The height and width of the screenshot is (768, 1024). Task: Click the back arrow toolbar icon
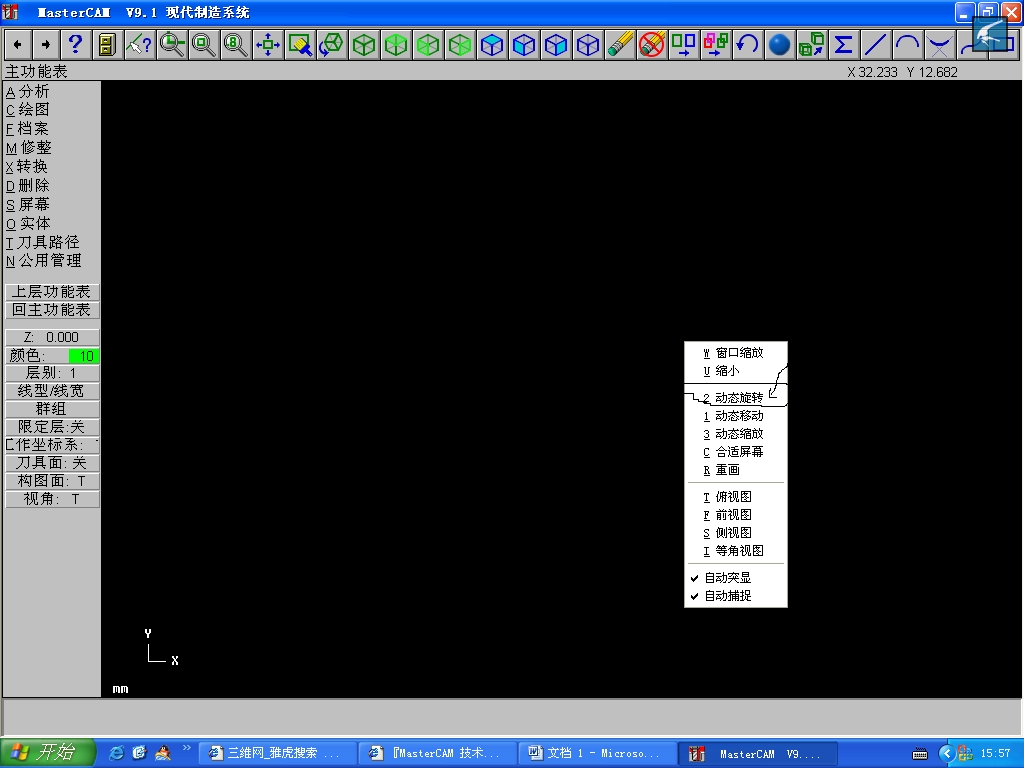(18, 45)
